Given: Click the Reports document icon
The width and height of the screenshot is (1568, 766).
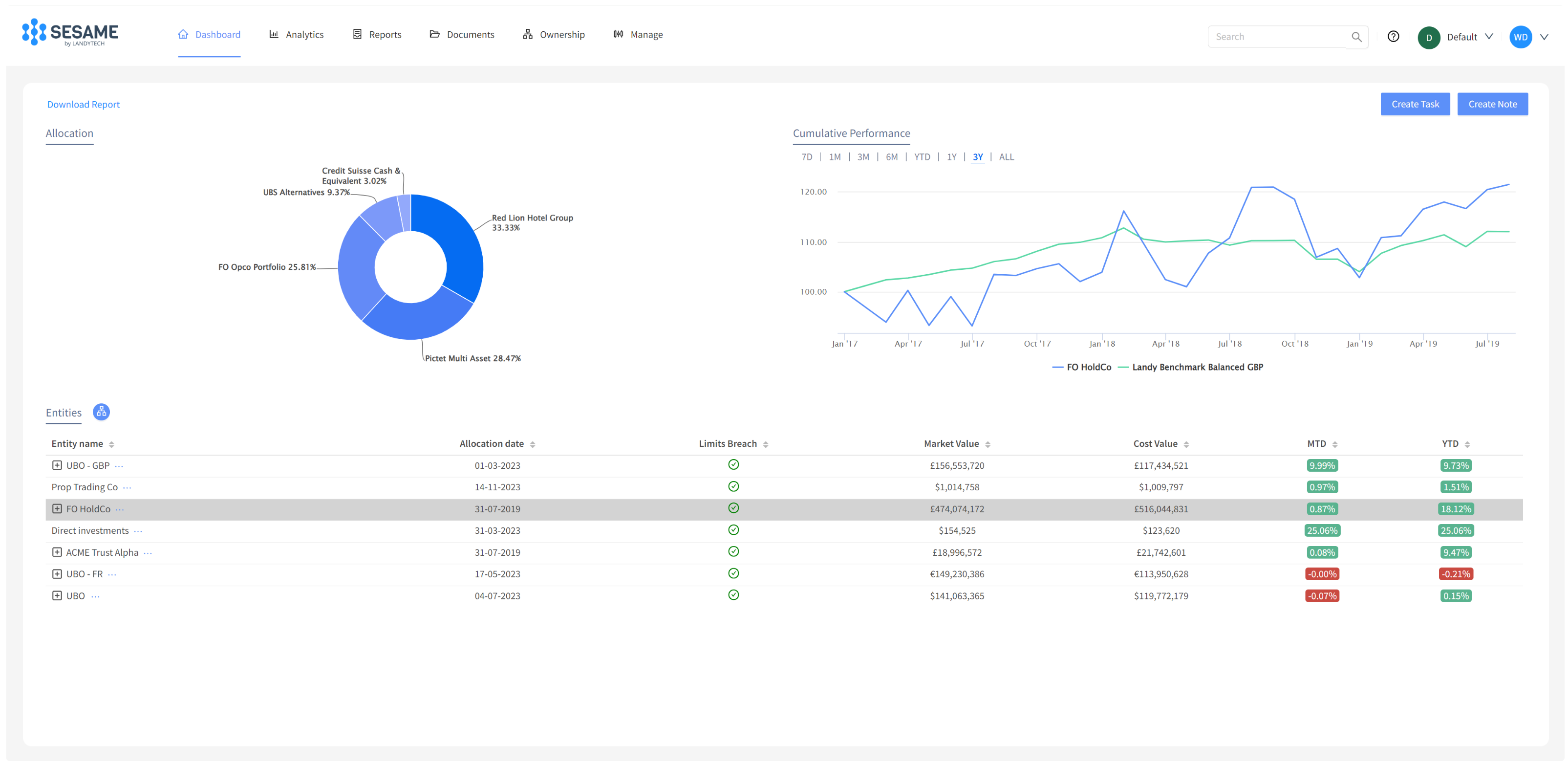Looking at the screenshot, I should pyautogui.click(x=357, y=34).
